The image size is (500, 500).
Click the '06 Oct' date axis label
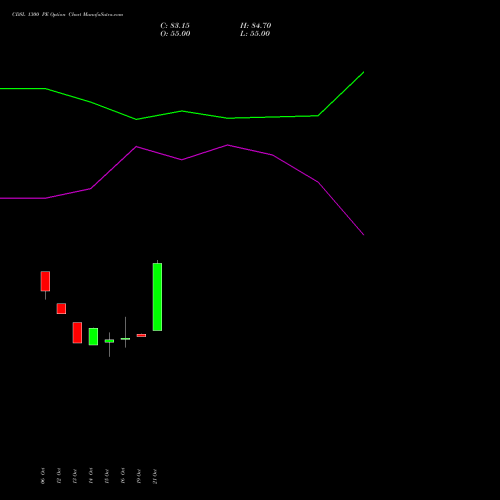click(x=43, y=476)
